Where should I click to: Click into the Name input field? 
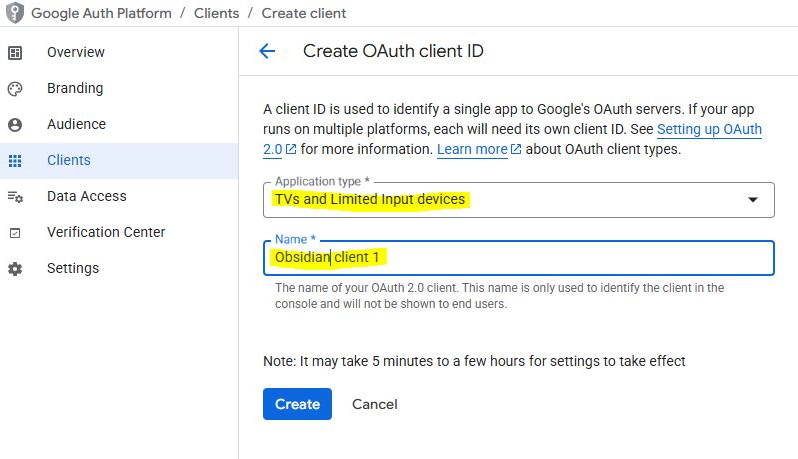pyautogui.click(x=519, y=258)
